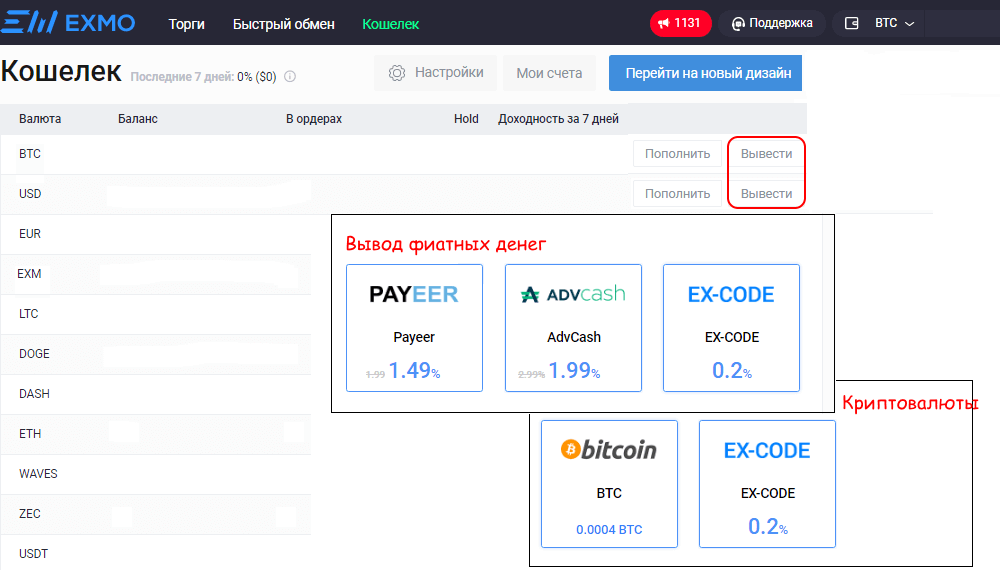This screenshot has height=570, width=1000.
Task: Choose the Payeer logo card
Action: [414, 327]
